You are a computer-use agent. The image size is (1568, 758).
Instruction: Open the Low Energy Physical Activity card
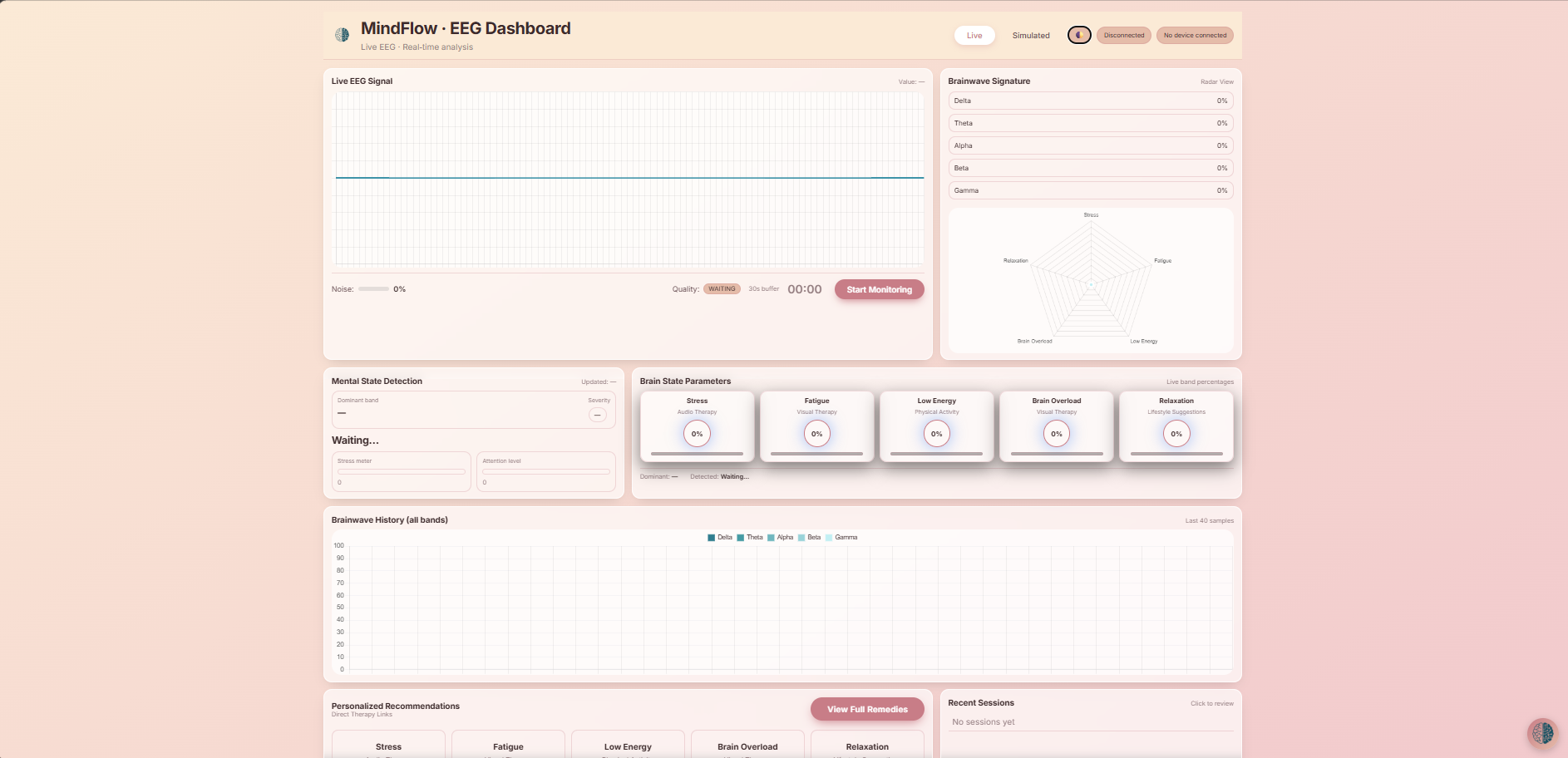(x=937, y=426)
